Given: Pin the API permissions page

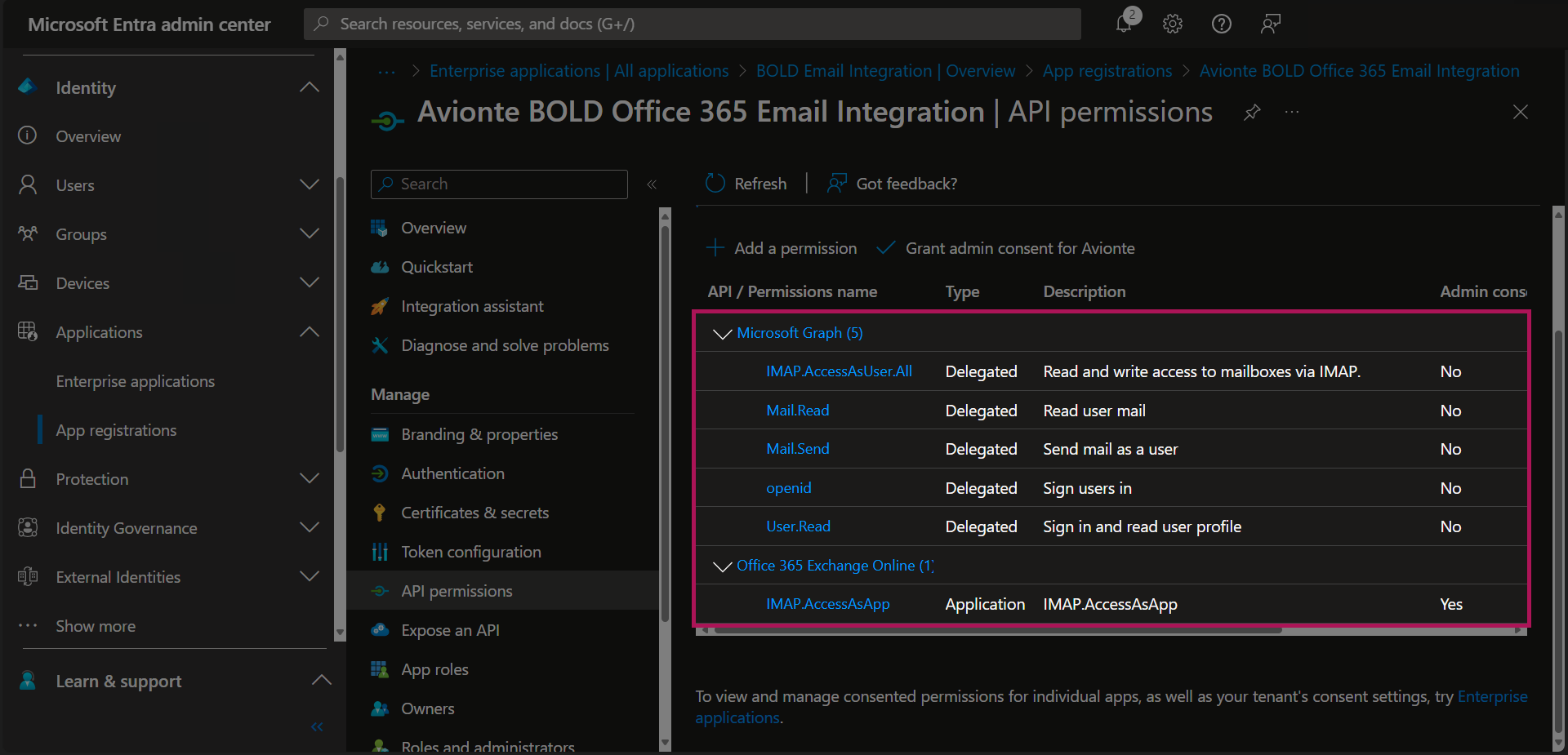Looking at the screenshot, I should click(1251, 113).
